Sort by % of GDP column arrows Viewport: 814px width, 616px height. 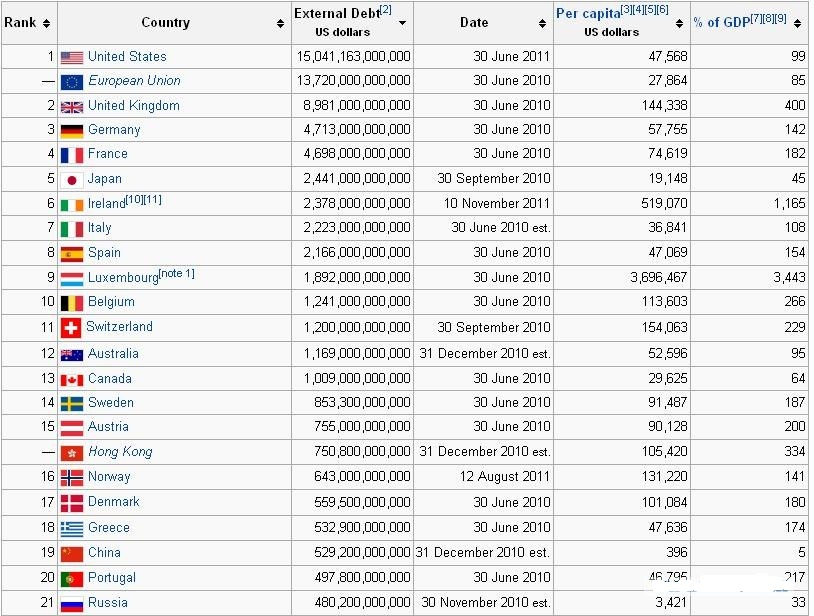797,23
